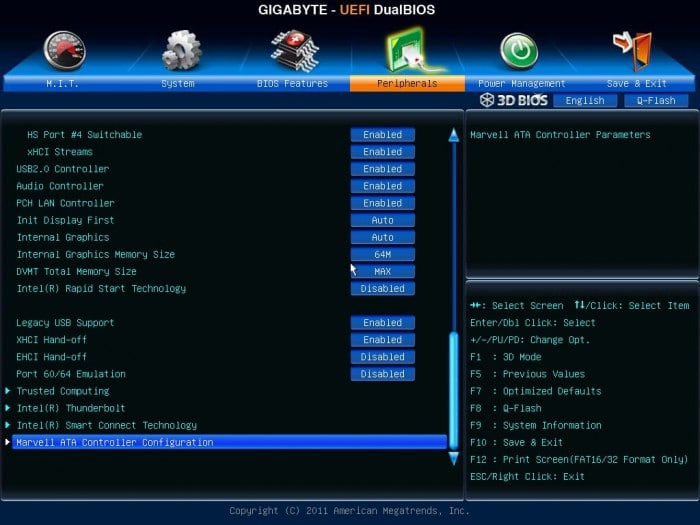The width and height of the screenshot is (700, 525).
Task: Expand the Trusted Computing submenu
Action: [62, 391]
